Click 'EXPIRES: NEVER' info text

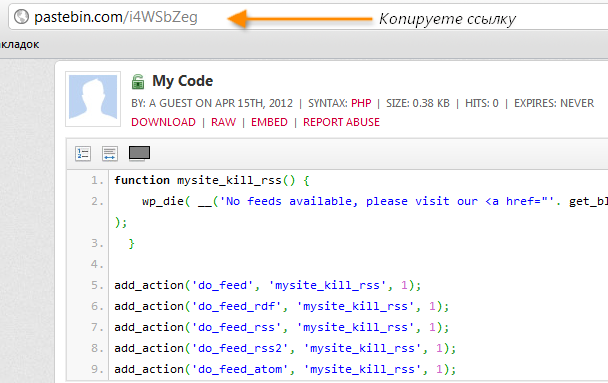coord(554,103)
